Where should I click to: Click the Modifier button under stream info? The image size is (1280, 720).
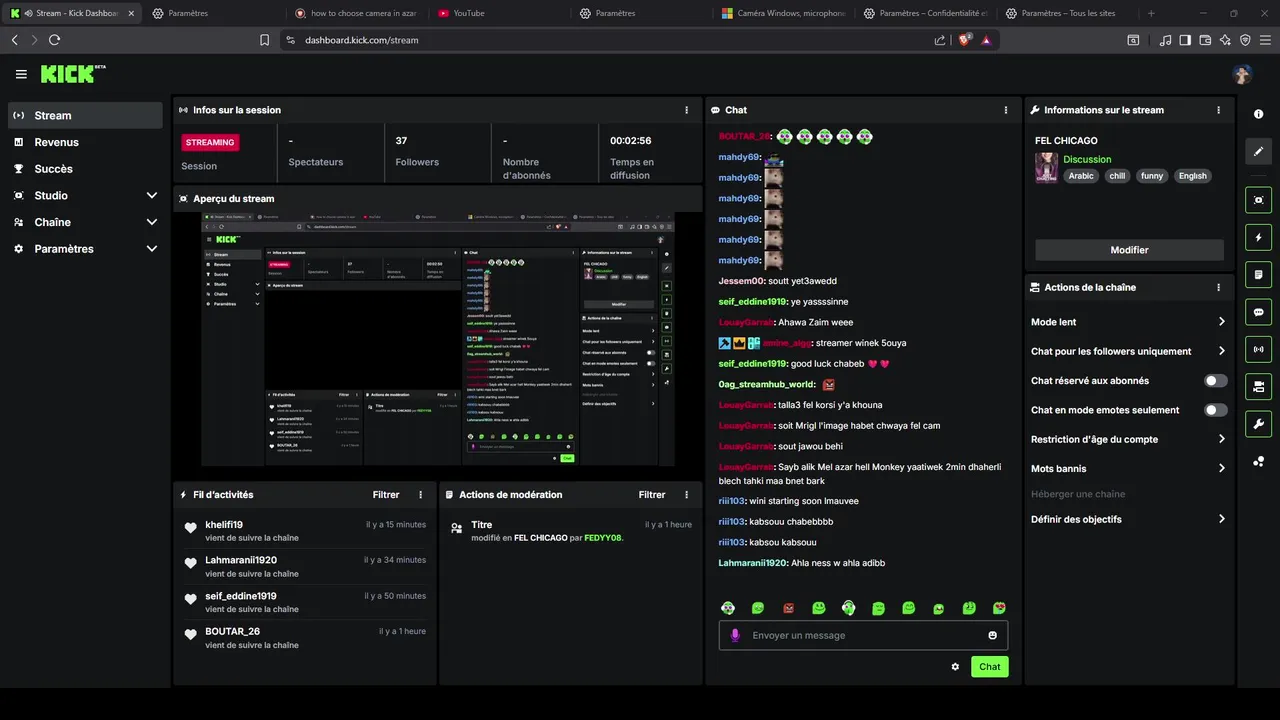point(1129,250)
